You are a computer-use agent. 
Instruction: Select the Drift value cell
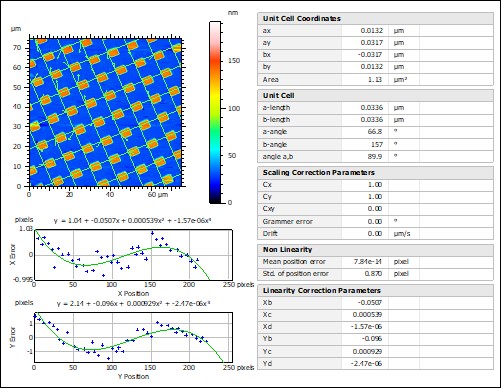click(365, 233)
